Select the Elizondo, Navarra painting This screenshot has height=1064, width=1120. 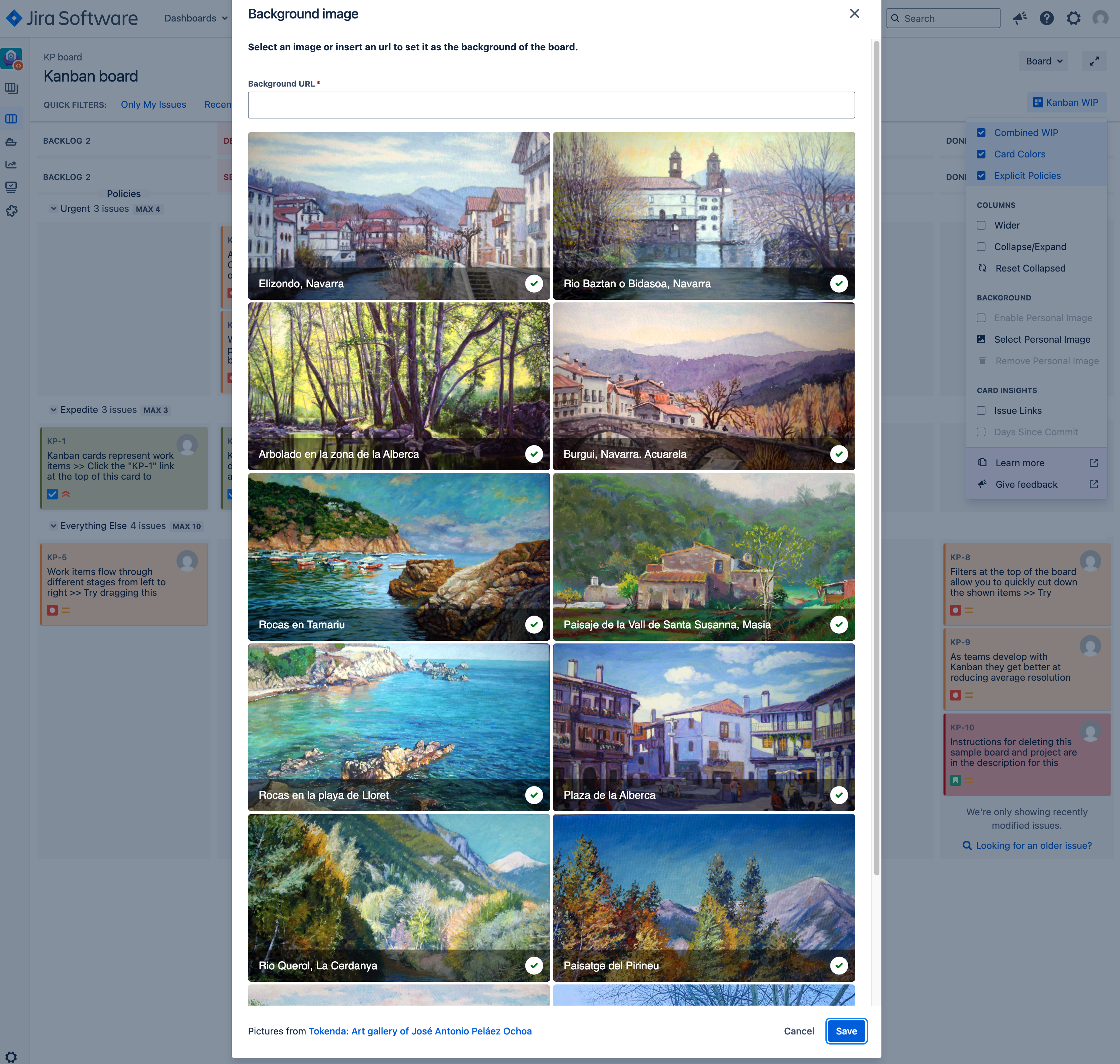coord(399,215)
